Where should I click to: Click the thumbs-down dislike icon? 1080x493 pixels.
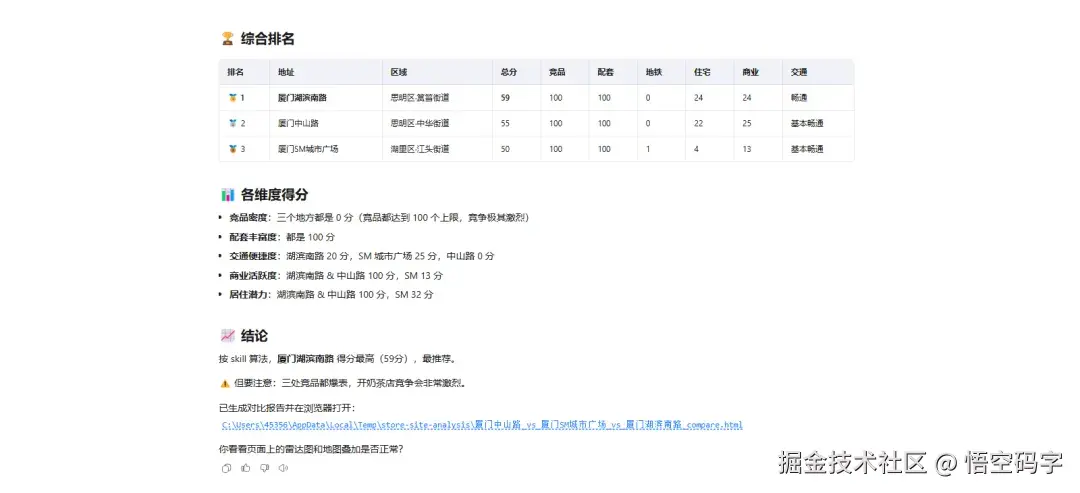[264, 468]
